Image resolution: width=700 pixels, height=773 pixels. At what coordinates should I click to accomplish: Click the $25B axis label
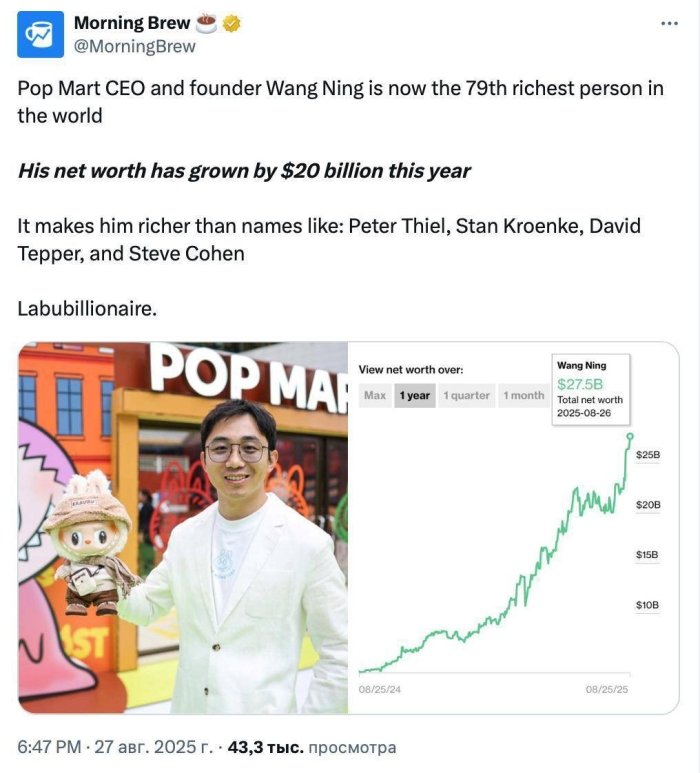647,455
